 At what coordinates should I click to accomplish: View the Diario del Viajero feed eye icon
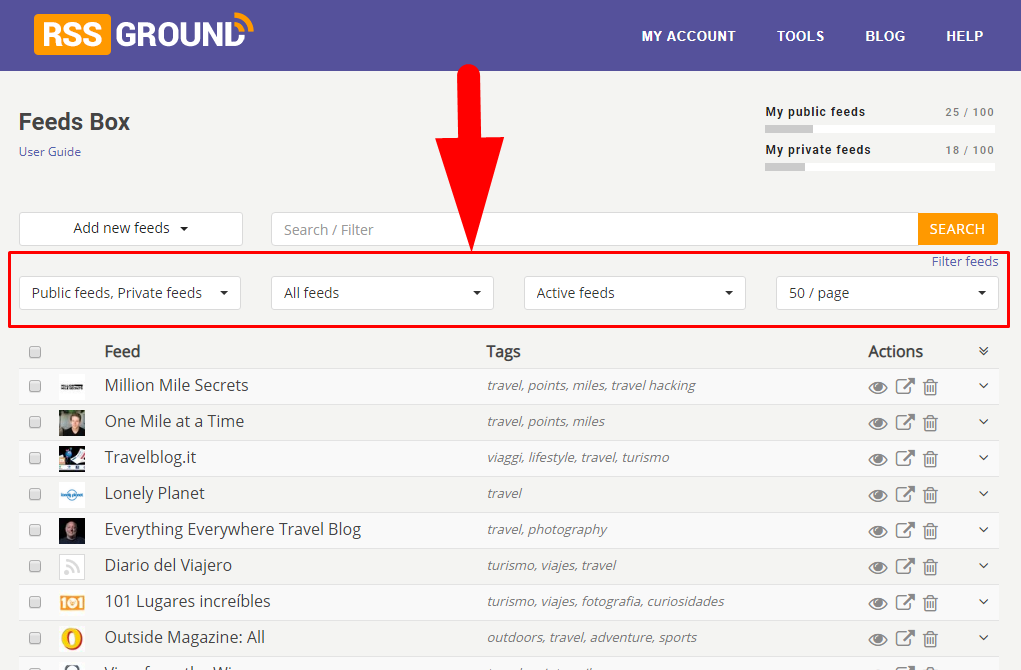tap(878, 567)
